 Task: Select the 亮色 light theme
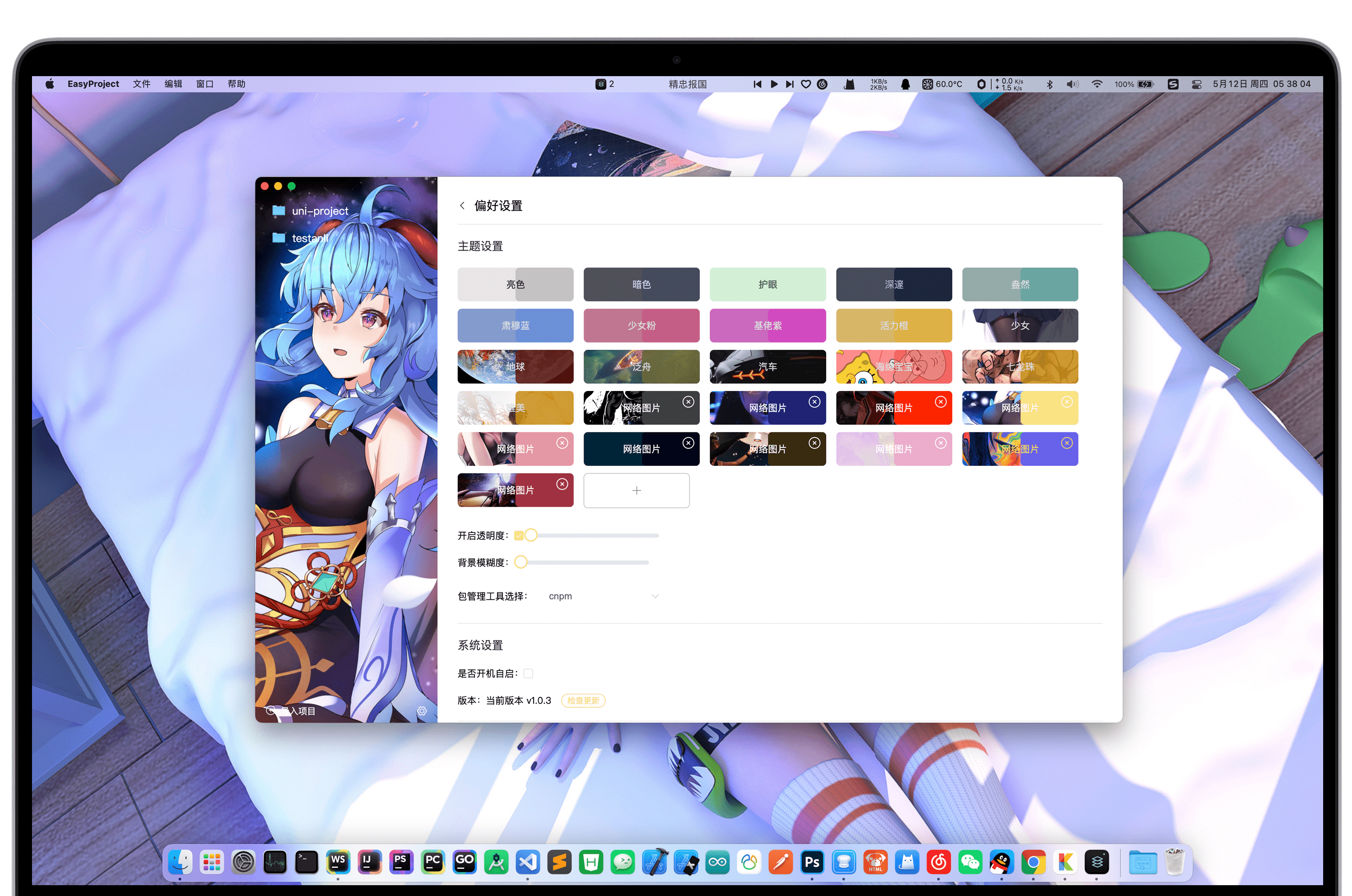pos(515,284)
